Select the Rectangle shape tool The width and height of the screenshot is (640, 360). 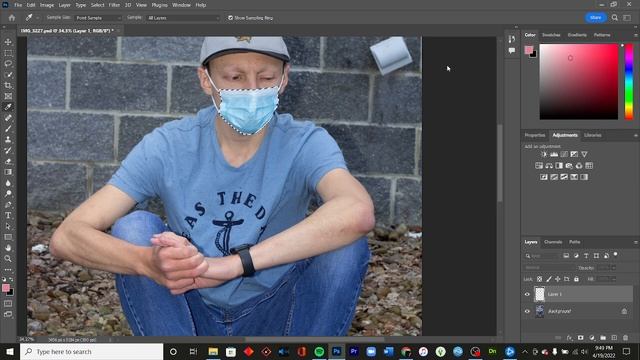click(8, 237)
